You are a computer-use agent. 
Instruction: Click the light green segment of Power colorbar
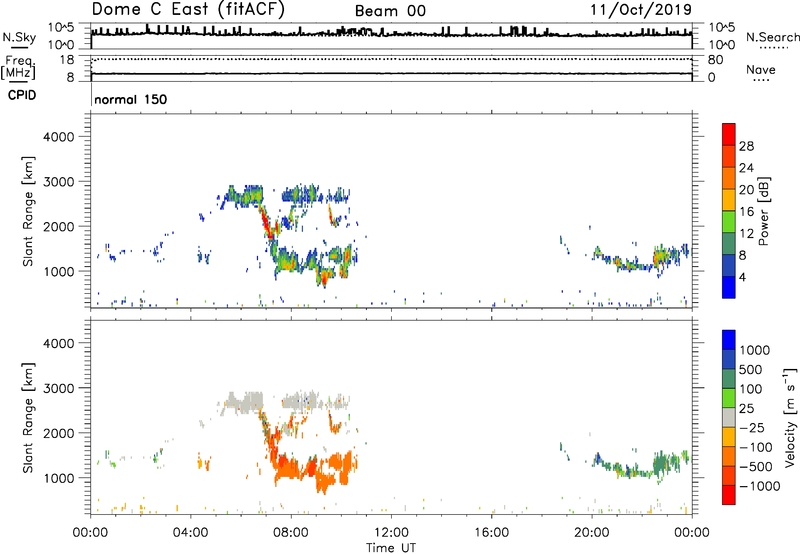(729, 222)
